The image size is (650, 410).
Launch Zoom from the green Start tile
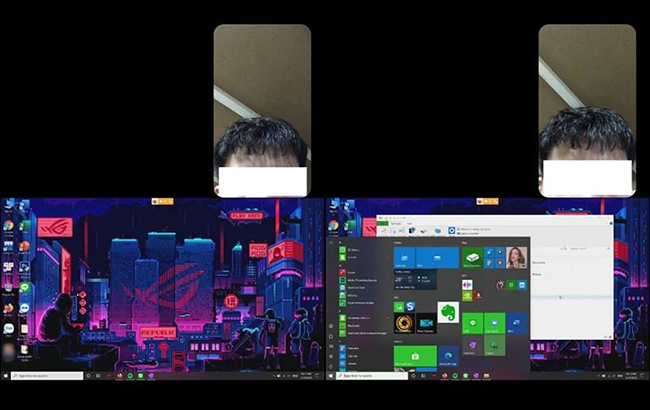(x=495, y=323)
